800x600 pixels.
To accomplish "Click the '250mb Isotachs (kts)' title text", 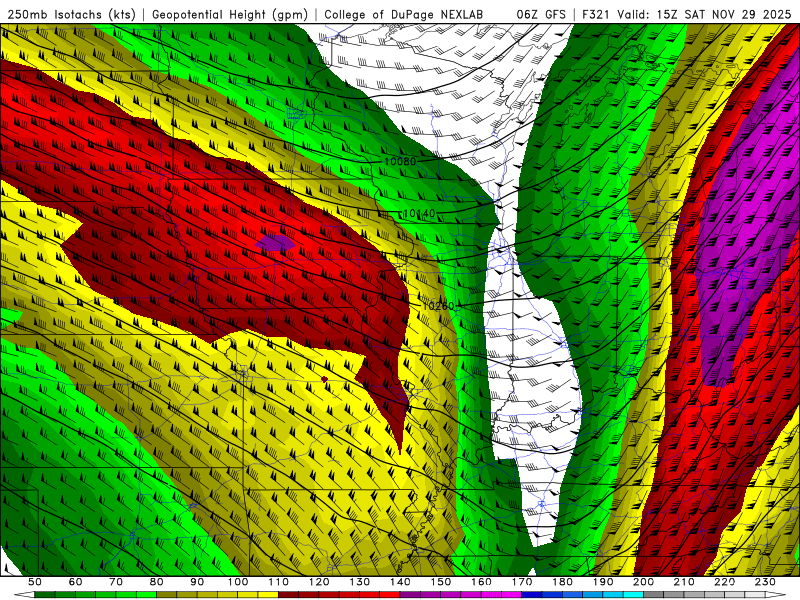I will coord(72,15).
